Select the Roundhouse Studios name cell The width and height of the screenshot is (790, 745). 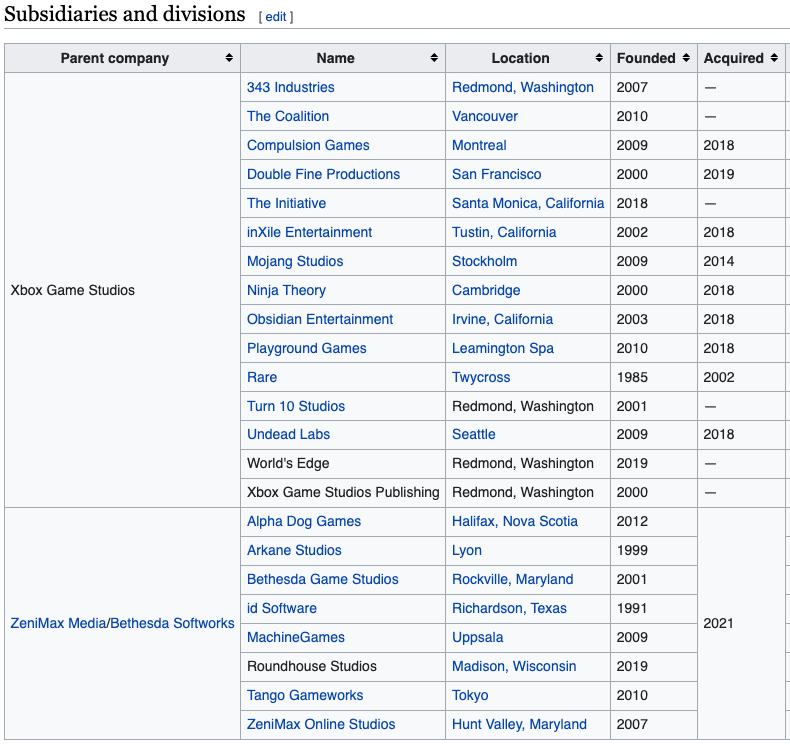pyautogui.click(x=343, y=666)
